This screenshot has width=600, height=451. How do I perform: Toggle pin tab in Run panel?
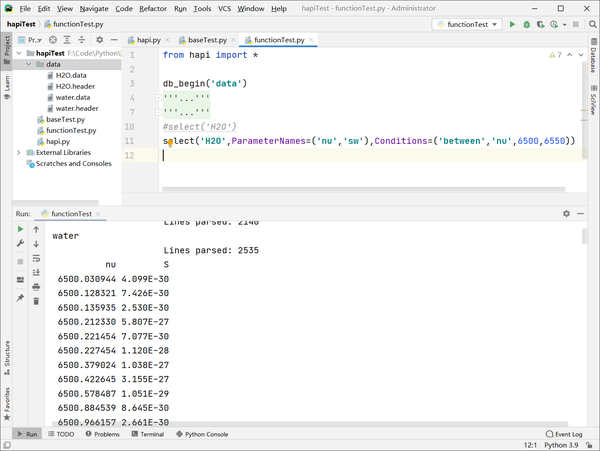tap(20, 299)
